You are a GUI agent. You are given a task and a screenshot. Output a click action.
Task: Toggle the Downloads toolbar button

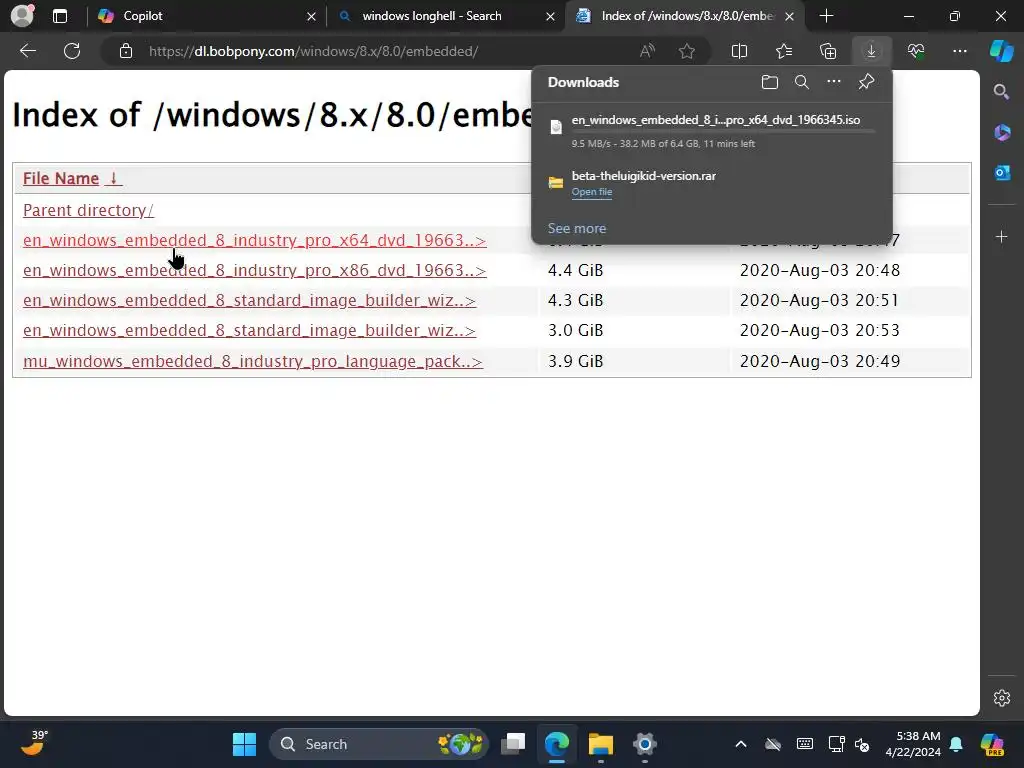click(871, 51)
